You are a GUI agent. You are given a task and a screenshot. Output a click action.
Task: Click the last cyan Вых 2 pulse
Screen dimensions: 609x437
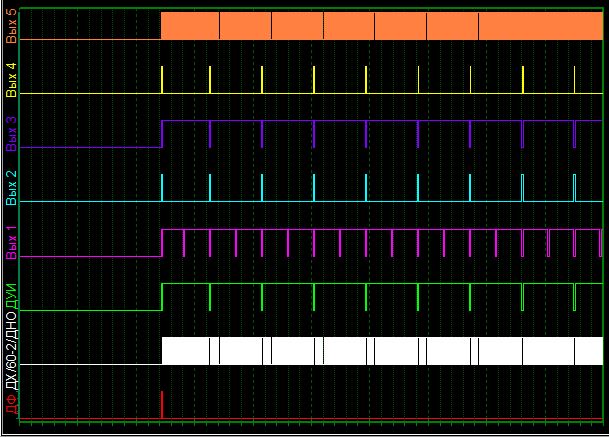(x=575, y=188)
